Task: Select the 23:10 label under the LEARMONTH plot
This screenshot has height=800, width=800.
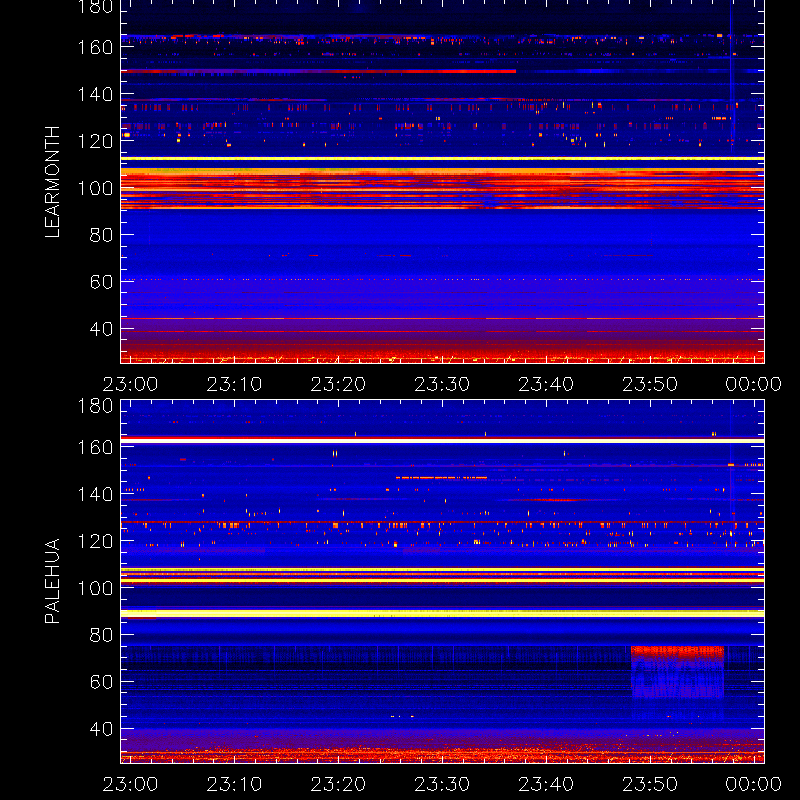Action: [234, 384]
